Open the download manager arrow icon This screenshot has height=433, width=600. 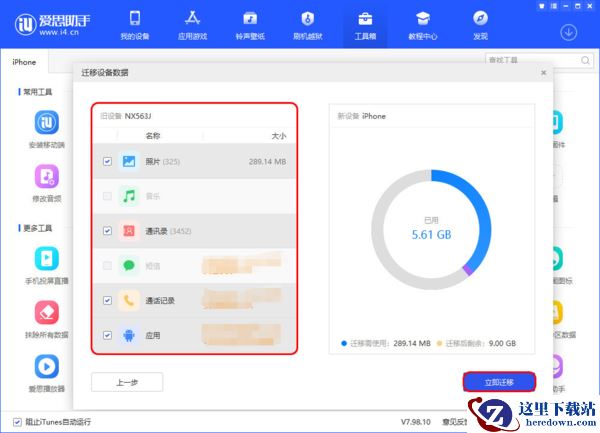[569, 33]
